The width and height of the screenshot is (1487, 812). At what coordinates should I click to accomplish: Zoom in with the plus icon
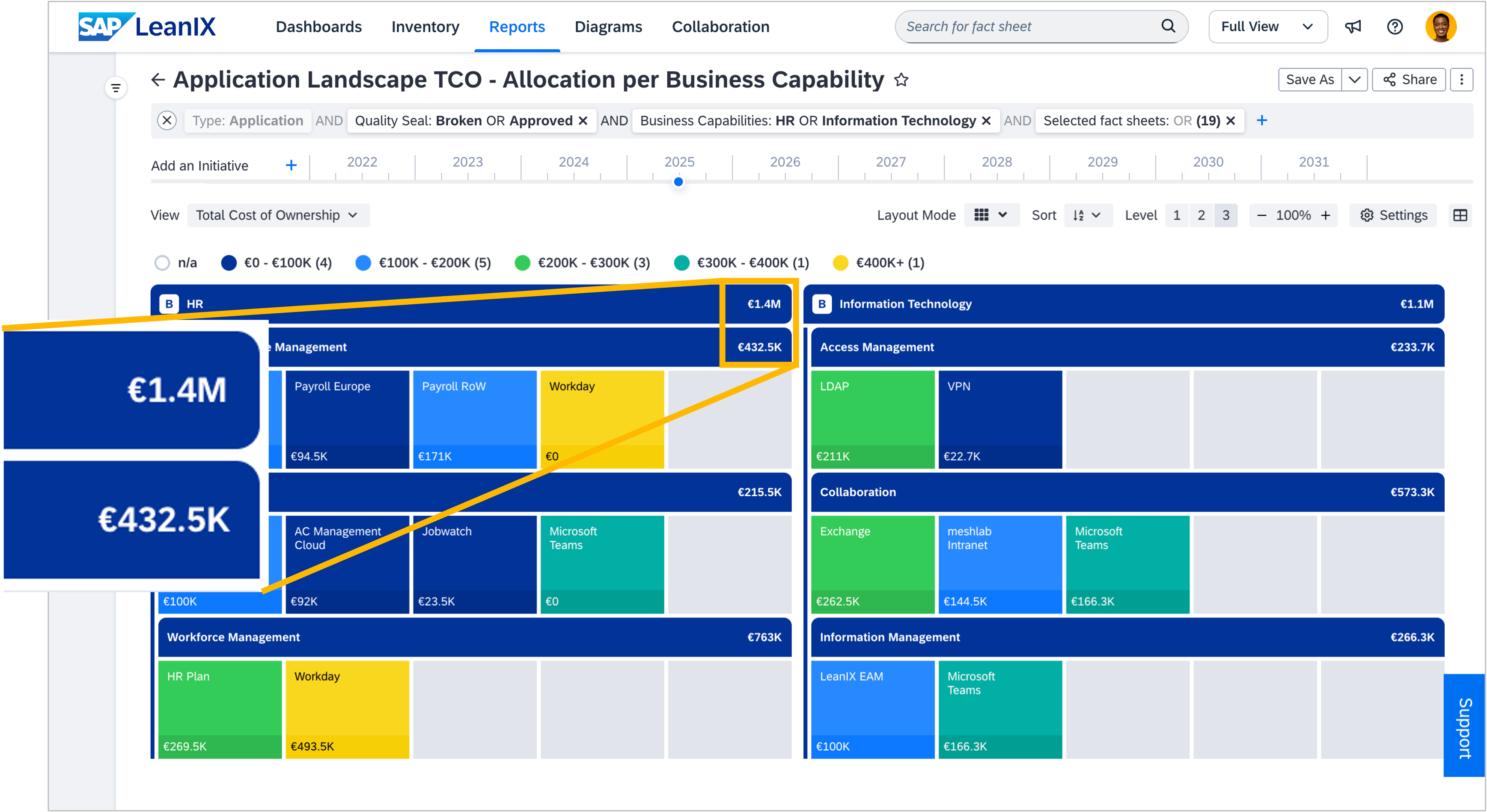[x=1325, y=215]
